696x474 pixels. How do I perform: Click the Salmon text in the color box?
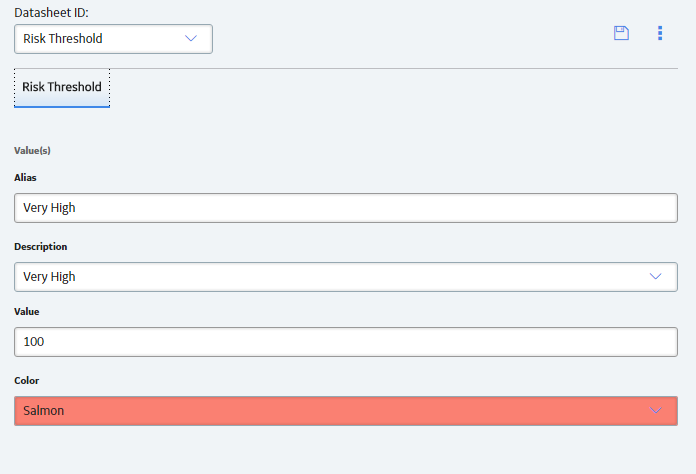[x=44, y=411]
